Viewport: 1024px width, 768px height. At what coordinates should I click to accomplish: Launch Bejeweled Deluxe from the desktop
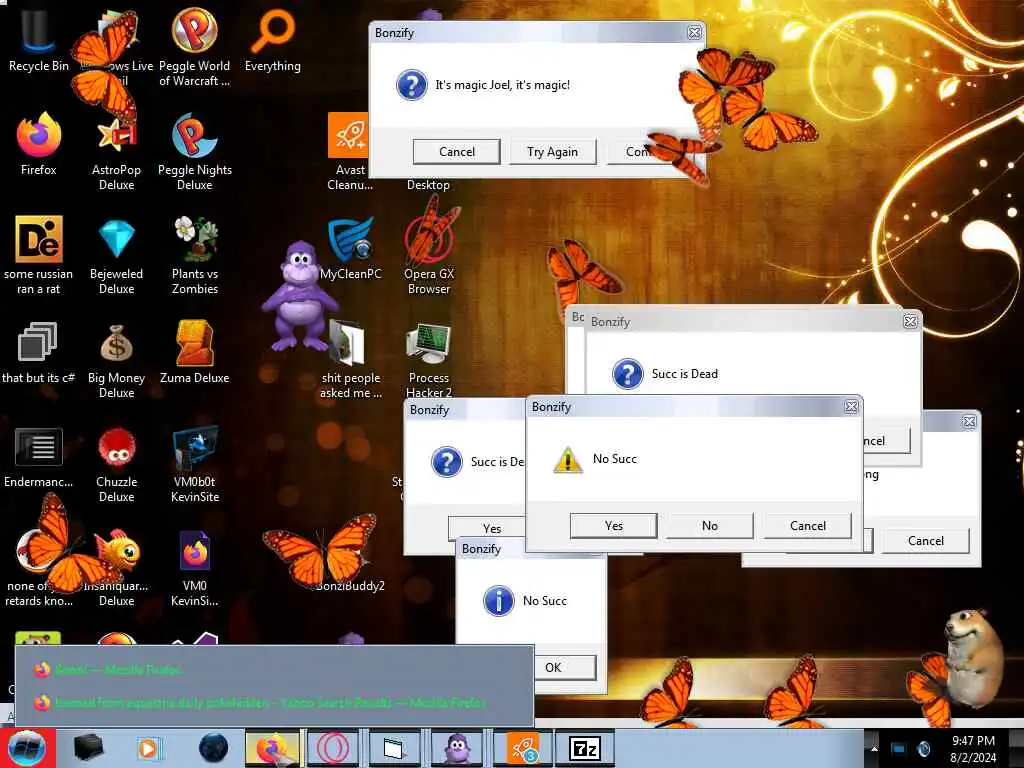tap(116, 255)
